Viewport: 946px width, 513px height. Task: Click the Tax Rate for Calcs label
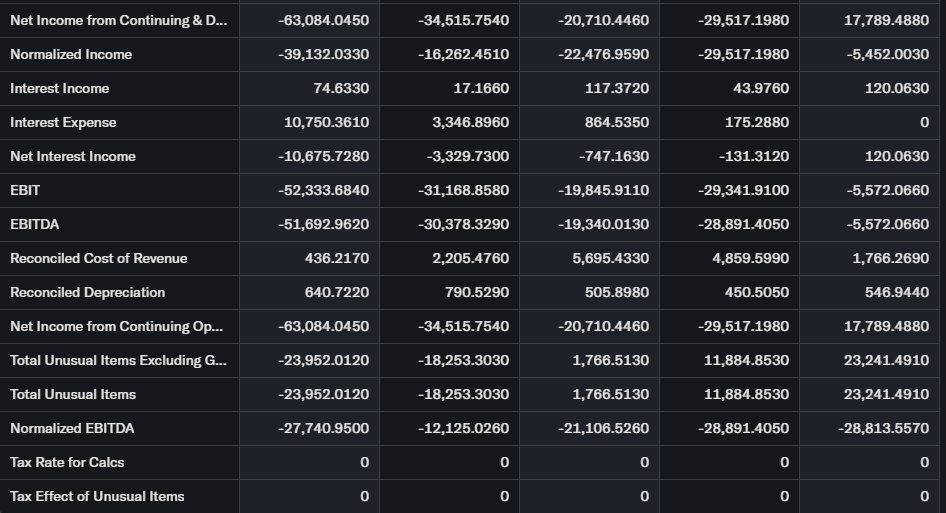[67, 462]
